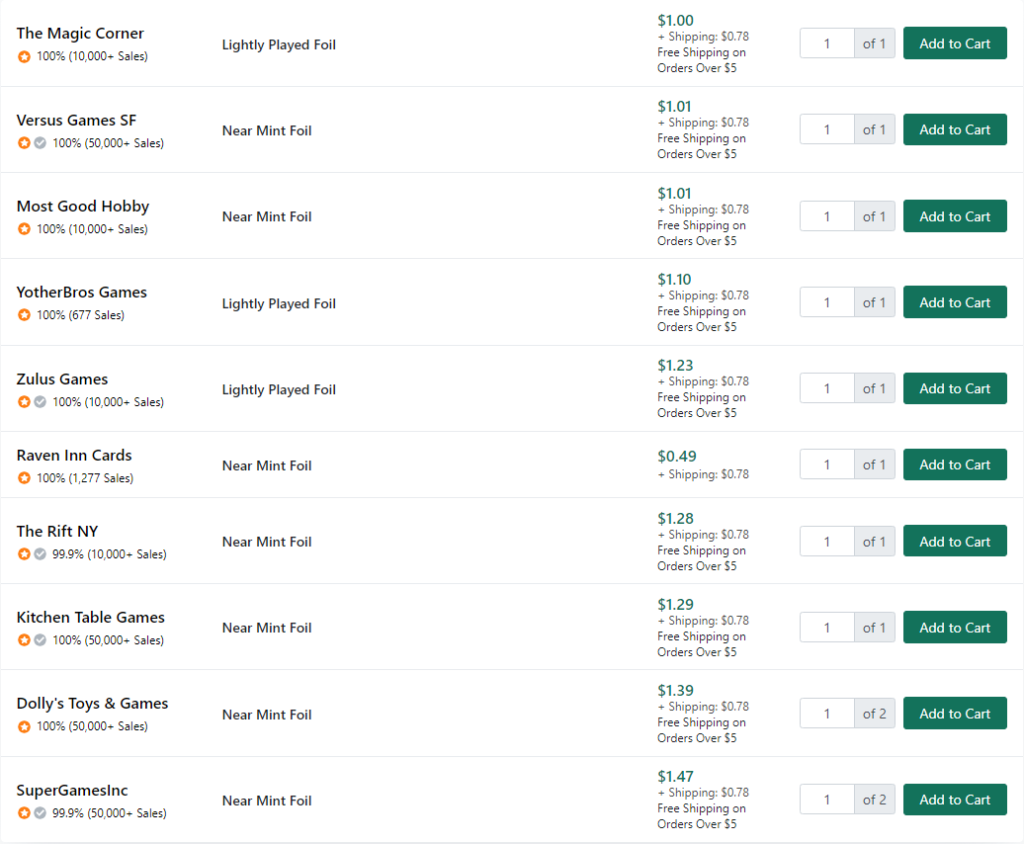Open SuperGamesInc seller link
Screen dimensions: 1024x844
coord(72,790)
